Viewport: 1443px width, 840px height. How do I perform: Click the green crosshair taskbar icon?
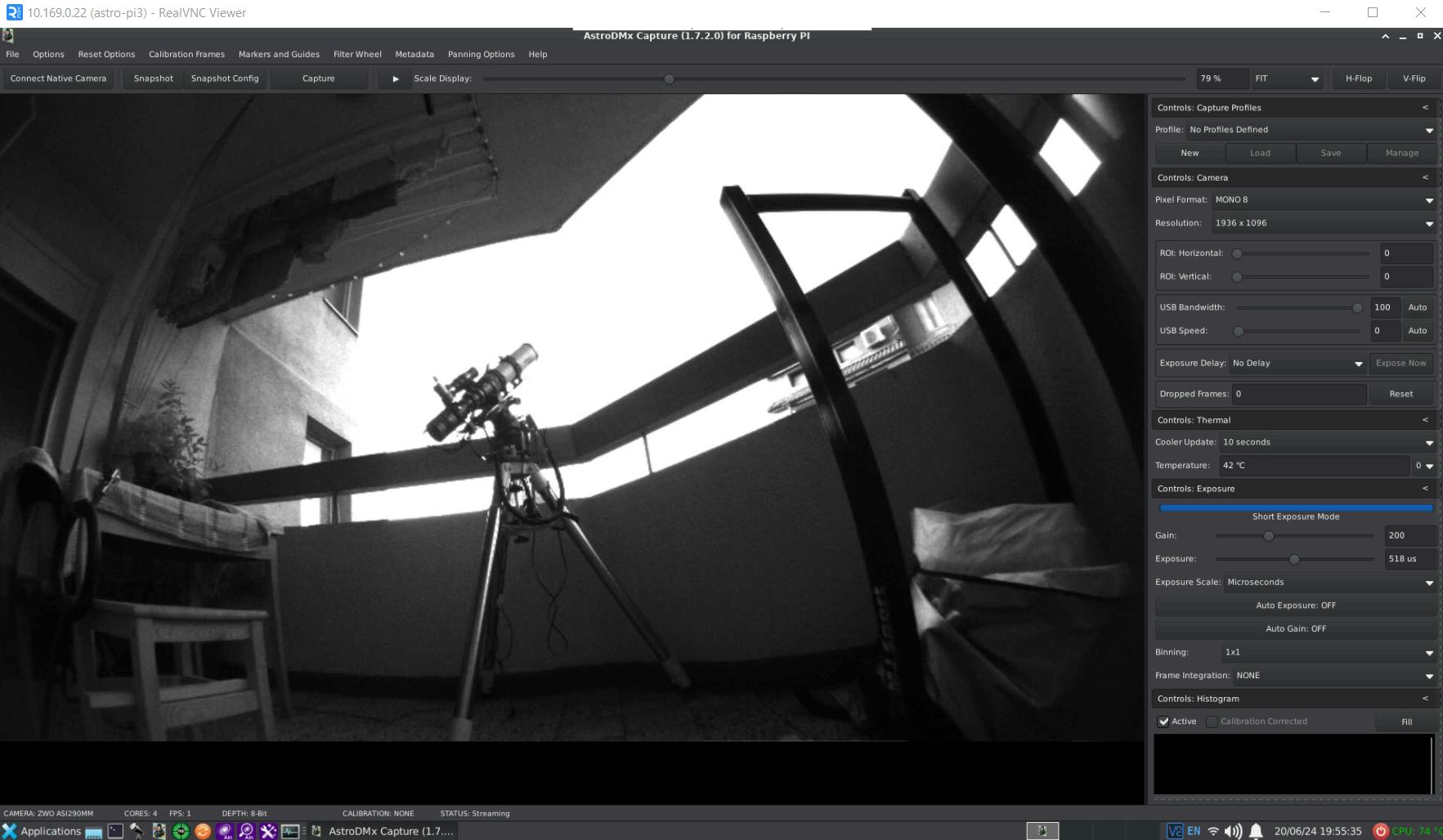click(181, 831)
